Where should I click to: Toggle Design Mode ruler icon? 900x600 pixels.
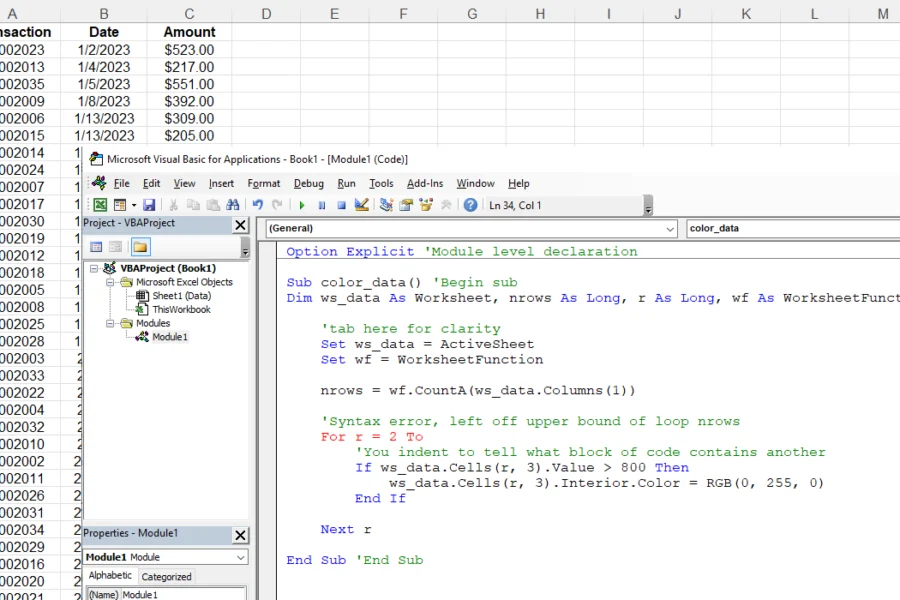361,205
